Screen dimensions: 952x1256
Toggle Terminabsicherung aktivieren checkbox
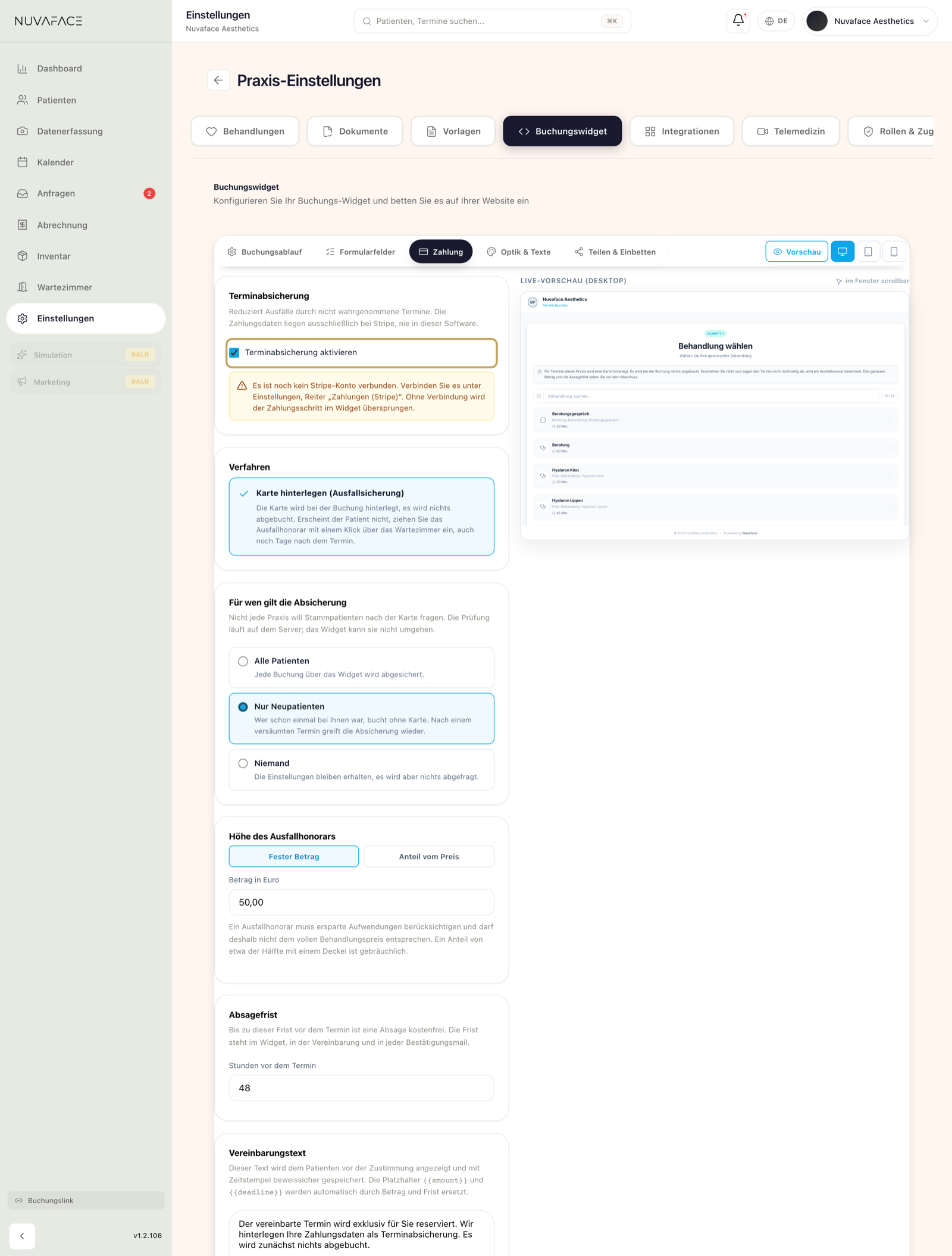[234, 353]
